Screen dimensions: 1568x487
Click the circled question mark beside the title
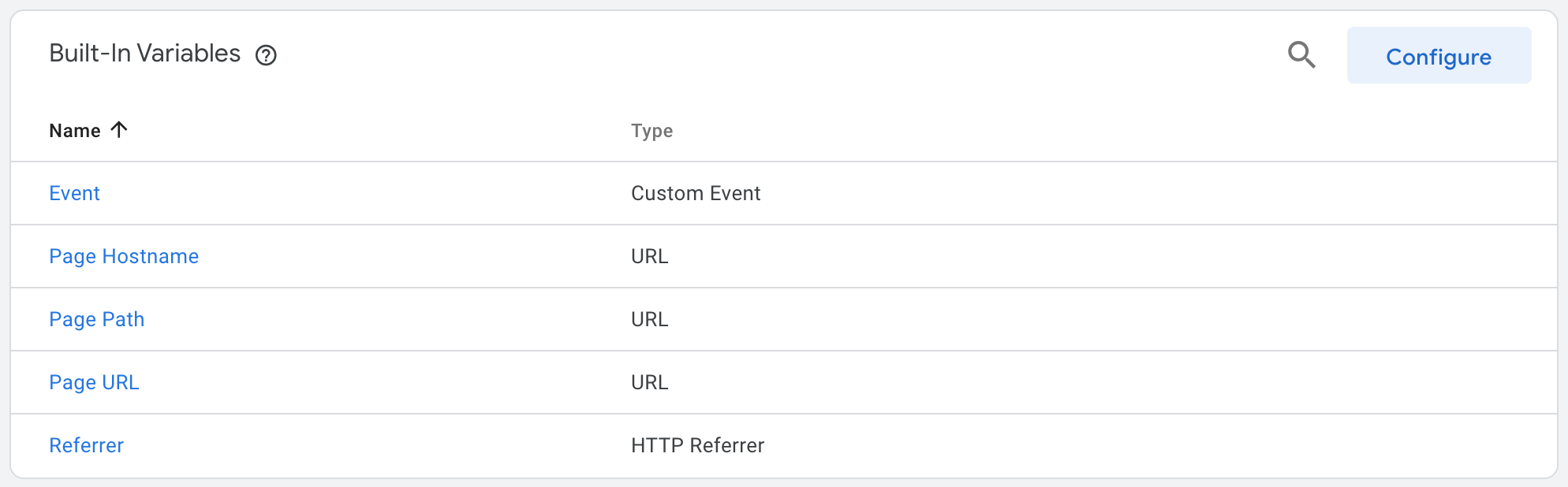coord(266,55)
